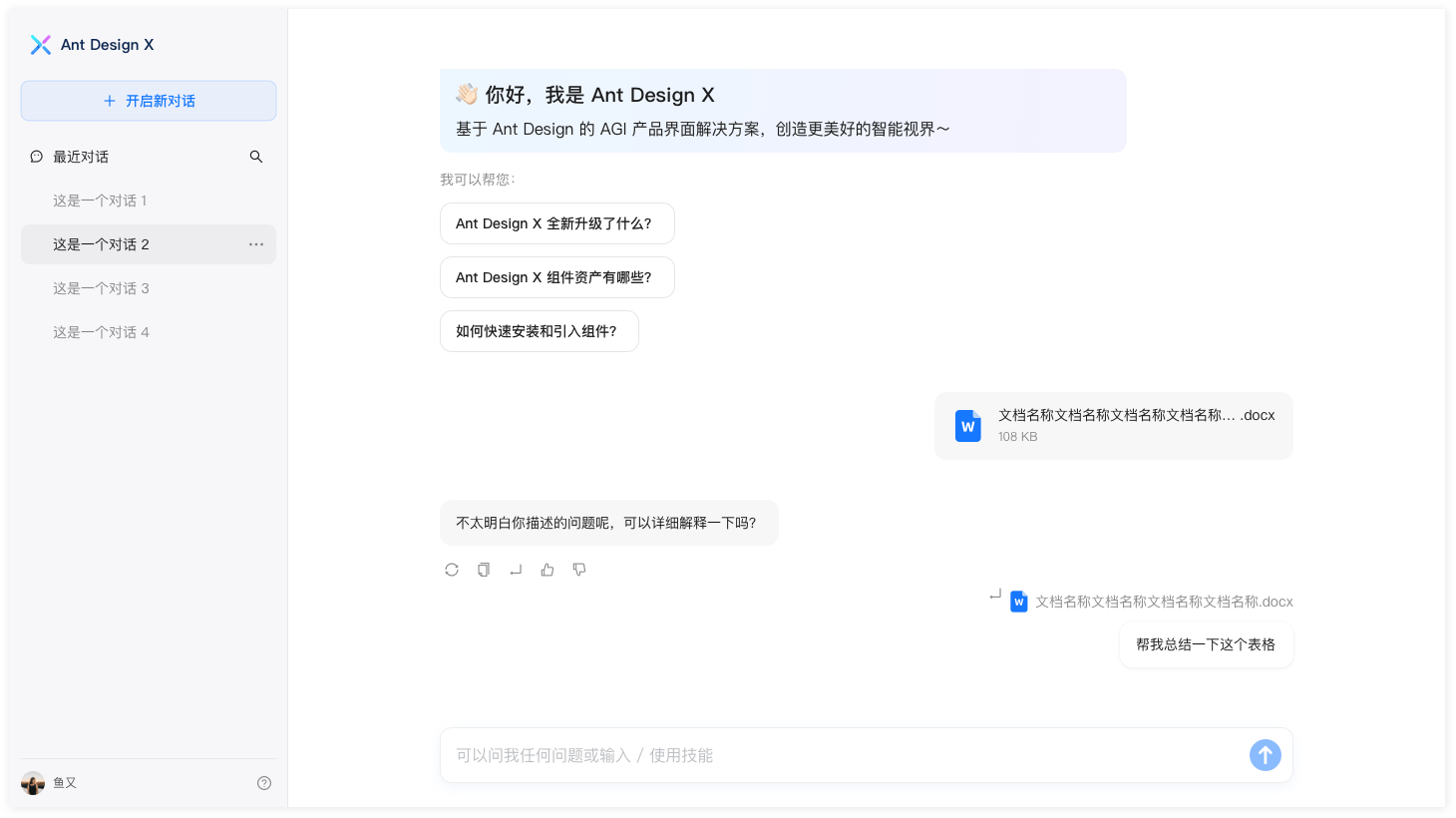Viewport: 1456px width, 818px height.
Task: Click the username 鱼又
Action: click(x=65, y=783)
